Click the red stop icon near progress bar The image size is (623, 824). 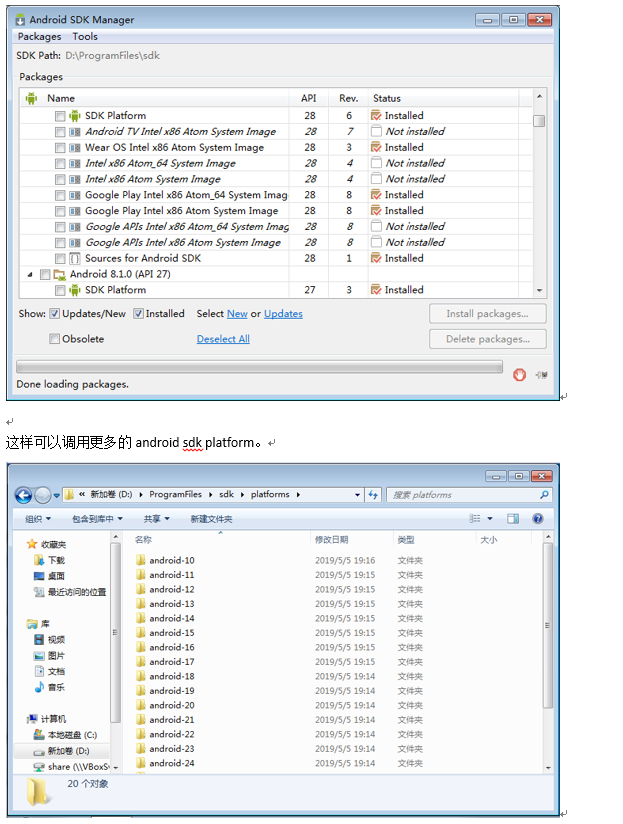(520, 375)
